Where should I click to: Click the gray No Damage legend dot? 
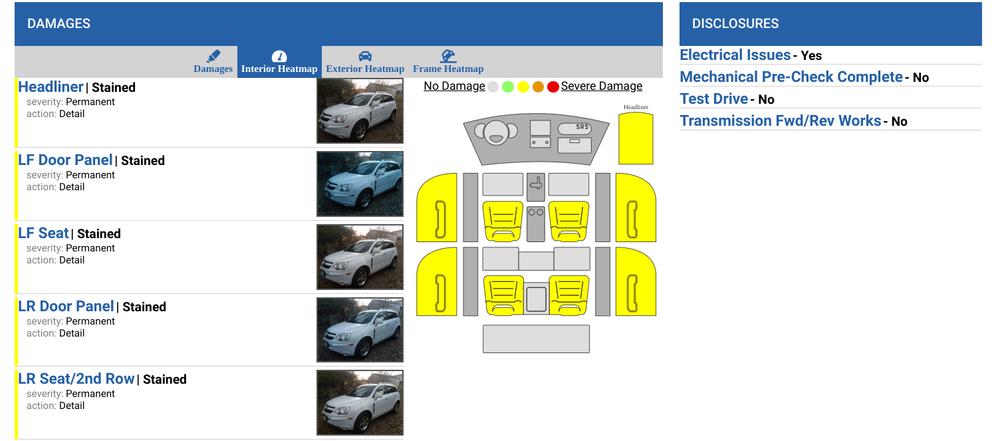493,87
